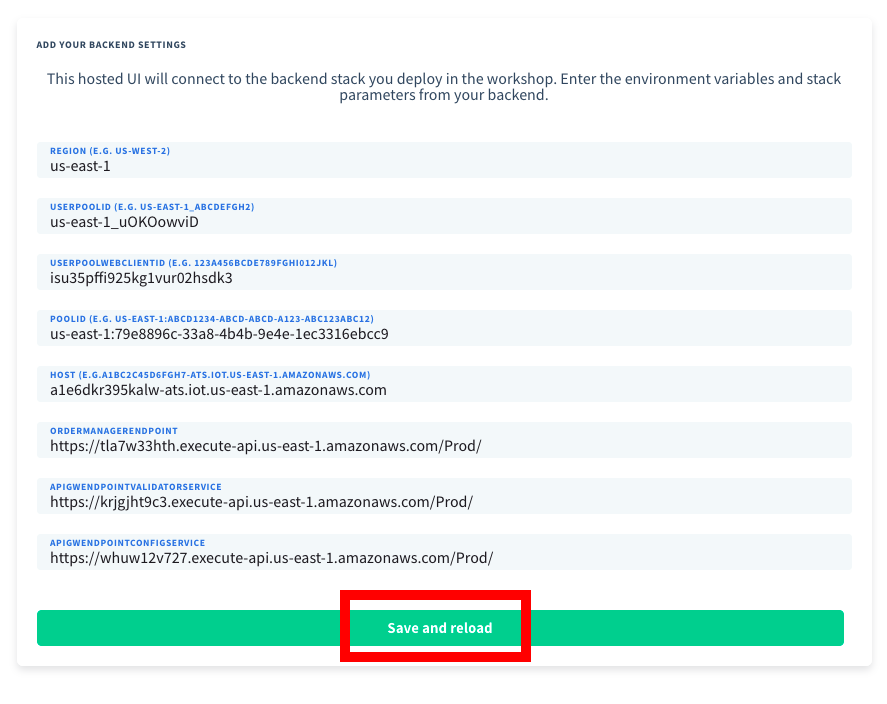Click into the PoolId input field

point(444,328)
